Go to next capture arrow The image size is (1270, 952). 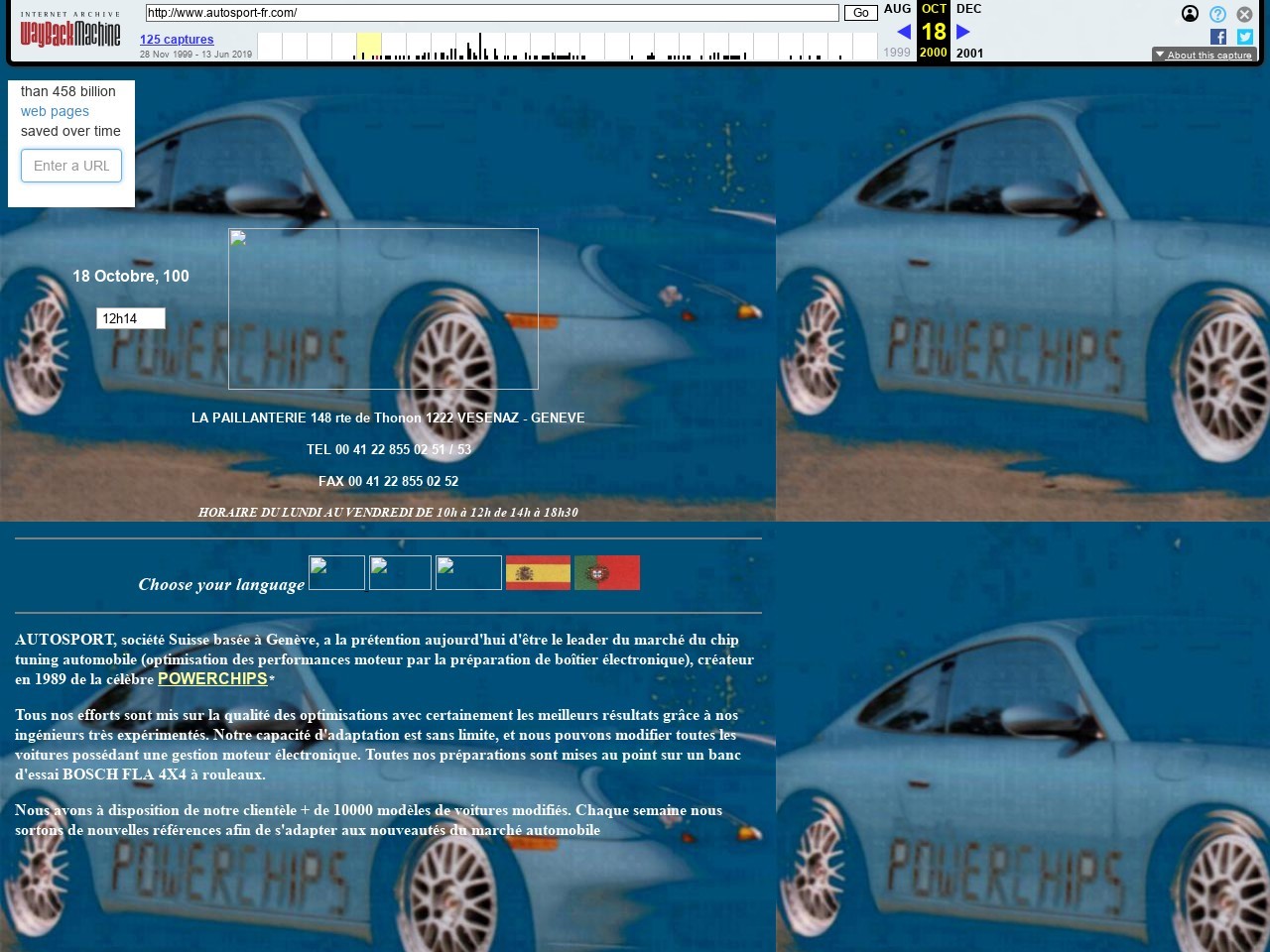click(x=962, y=32)
